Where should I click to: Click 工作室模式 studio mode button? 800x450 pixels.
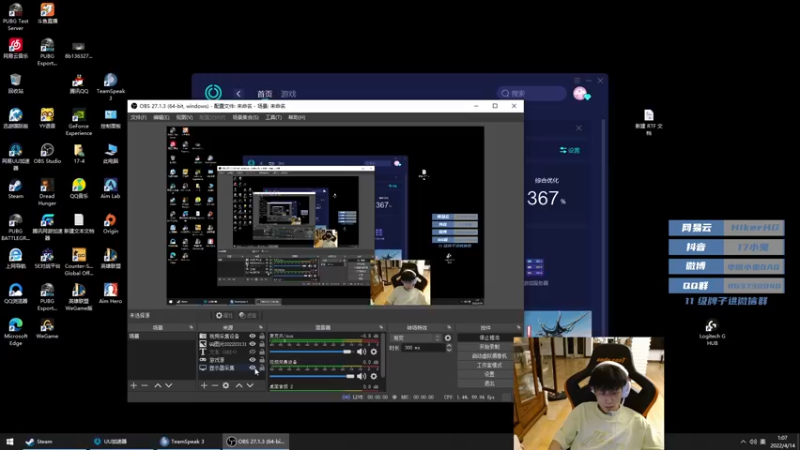tap(489, 365)
